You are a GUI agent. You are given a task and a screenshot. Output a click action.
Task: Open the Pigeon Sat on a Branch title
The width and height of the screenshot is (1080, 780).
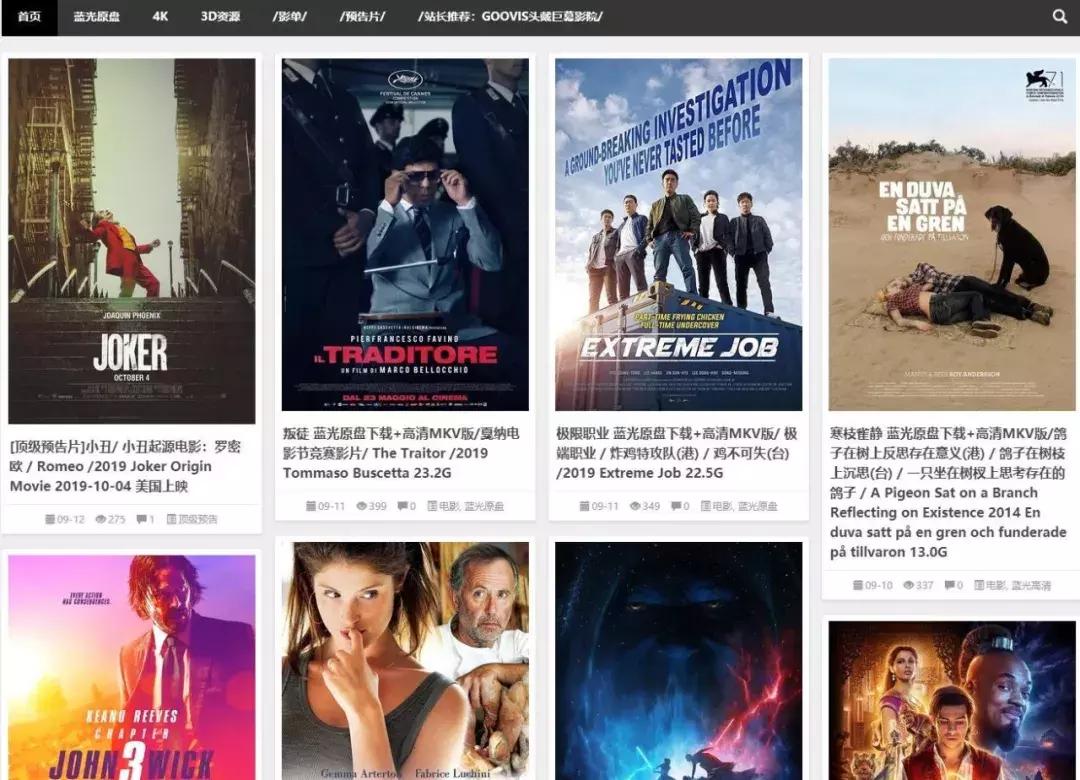click(948, 493)
